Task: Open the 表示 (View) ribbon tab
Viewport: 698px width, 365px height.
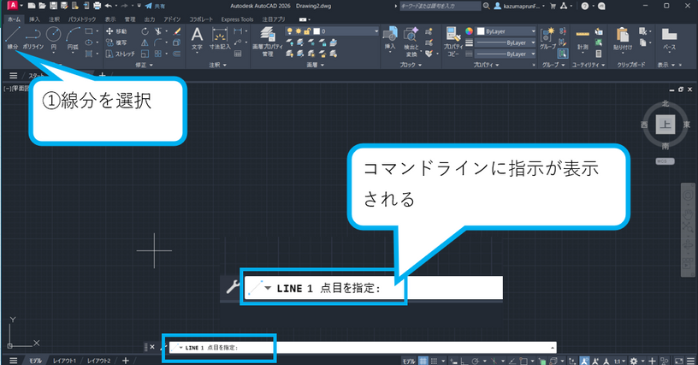Action: (110, 19)
